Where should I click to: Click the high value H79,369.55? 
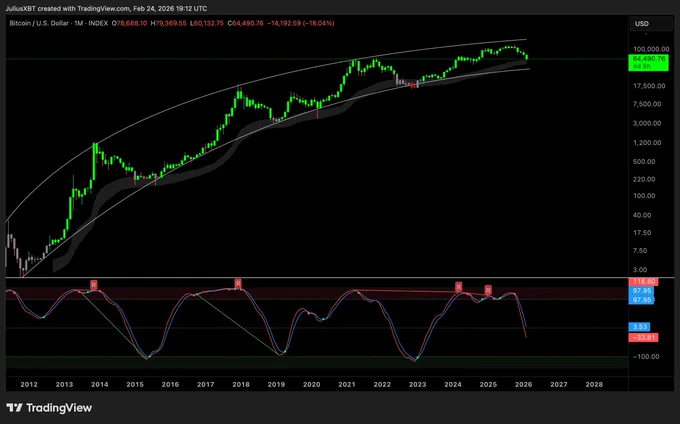(168, 23)
